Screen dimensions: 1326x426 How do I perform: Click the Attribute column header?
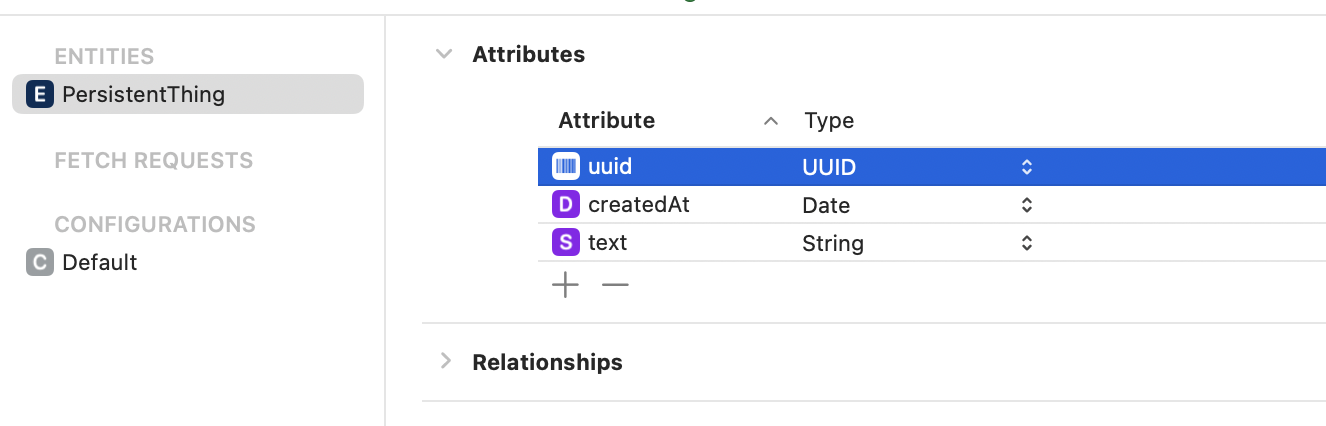click(x=606, y=121)
